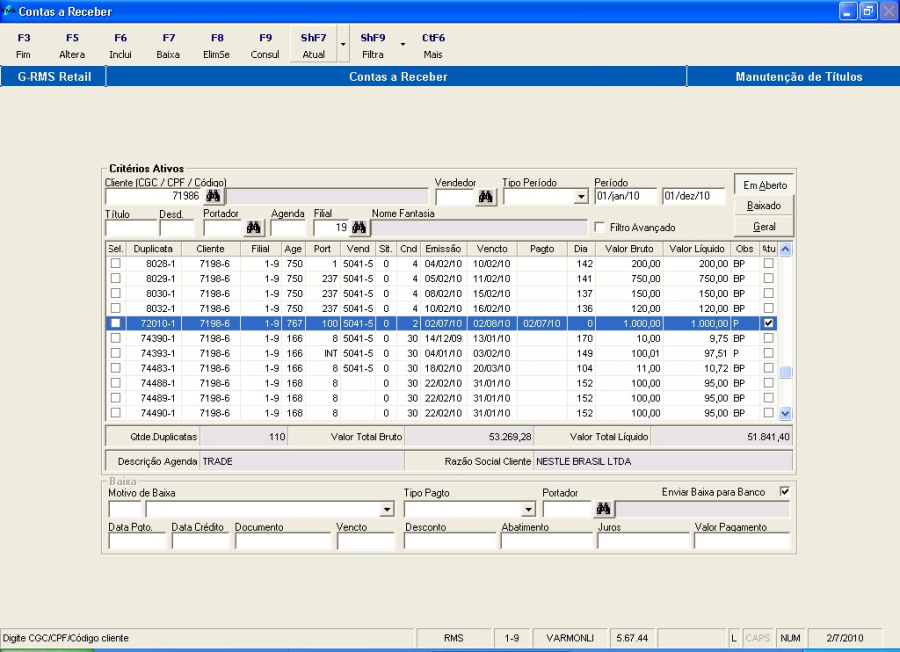
Task: Open the ShF9 Filtra dropdown arrow
Action: [403, 45]
